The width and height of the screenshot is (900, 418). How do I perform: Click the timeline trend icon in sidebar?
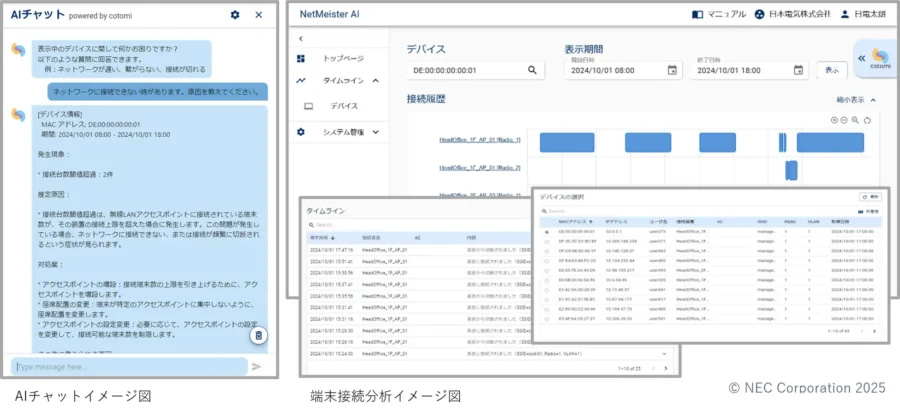tap(301, 81)
